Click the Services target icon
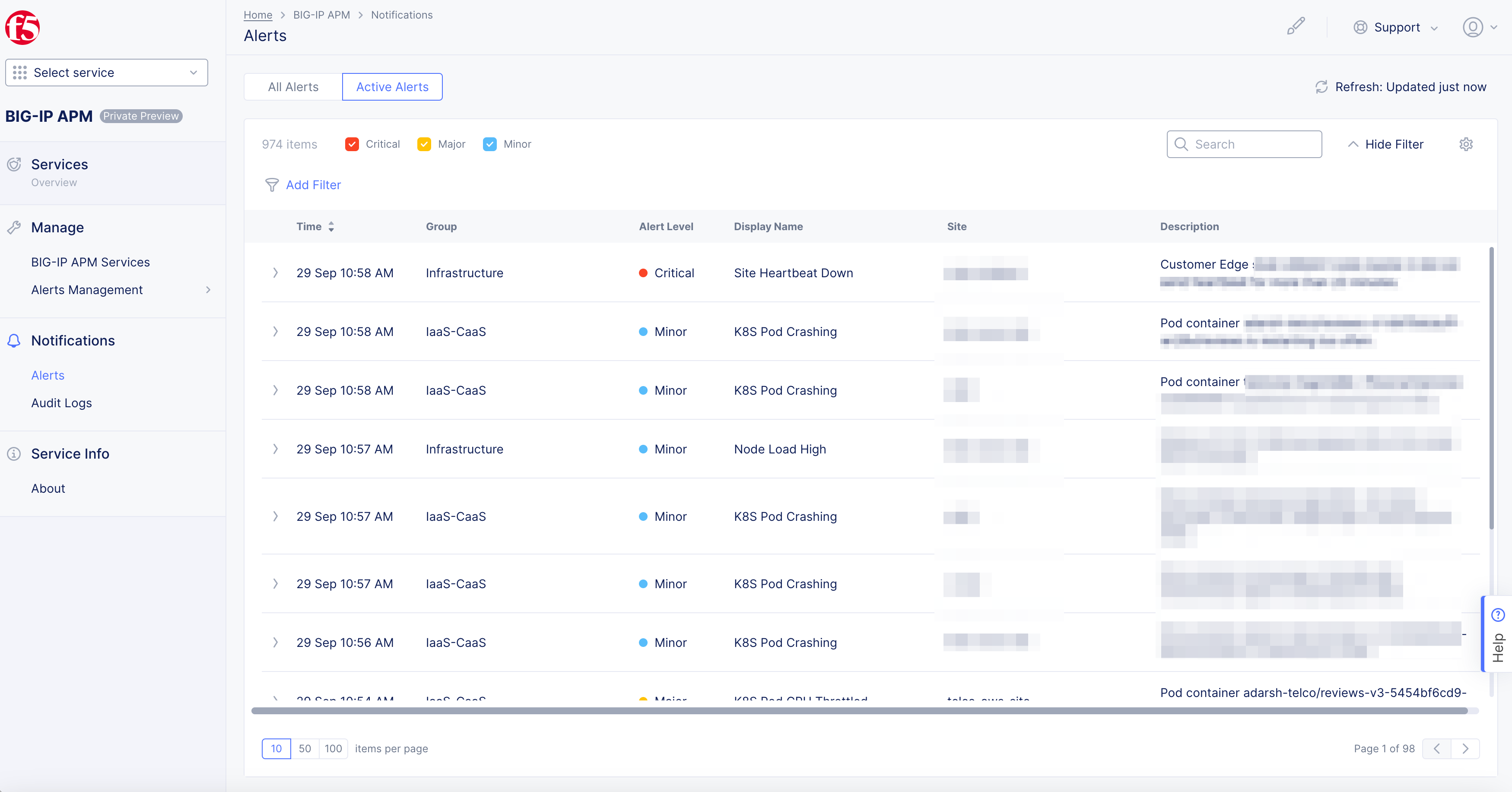The image size is (1512, 792). pyautogui.click(x=14, y=164)
